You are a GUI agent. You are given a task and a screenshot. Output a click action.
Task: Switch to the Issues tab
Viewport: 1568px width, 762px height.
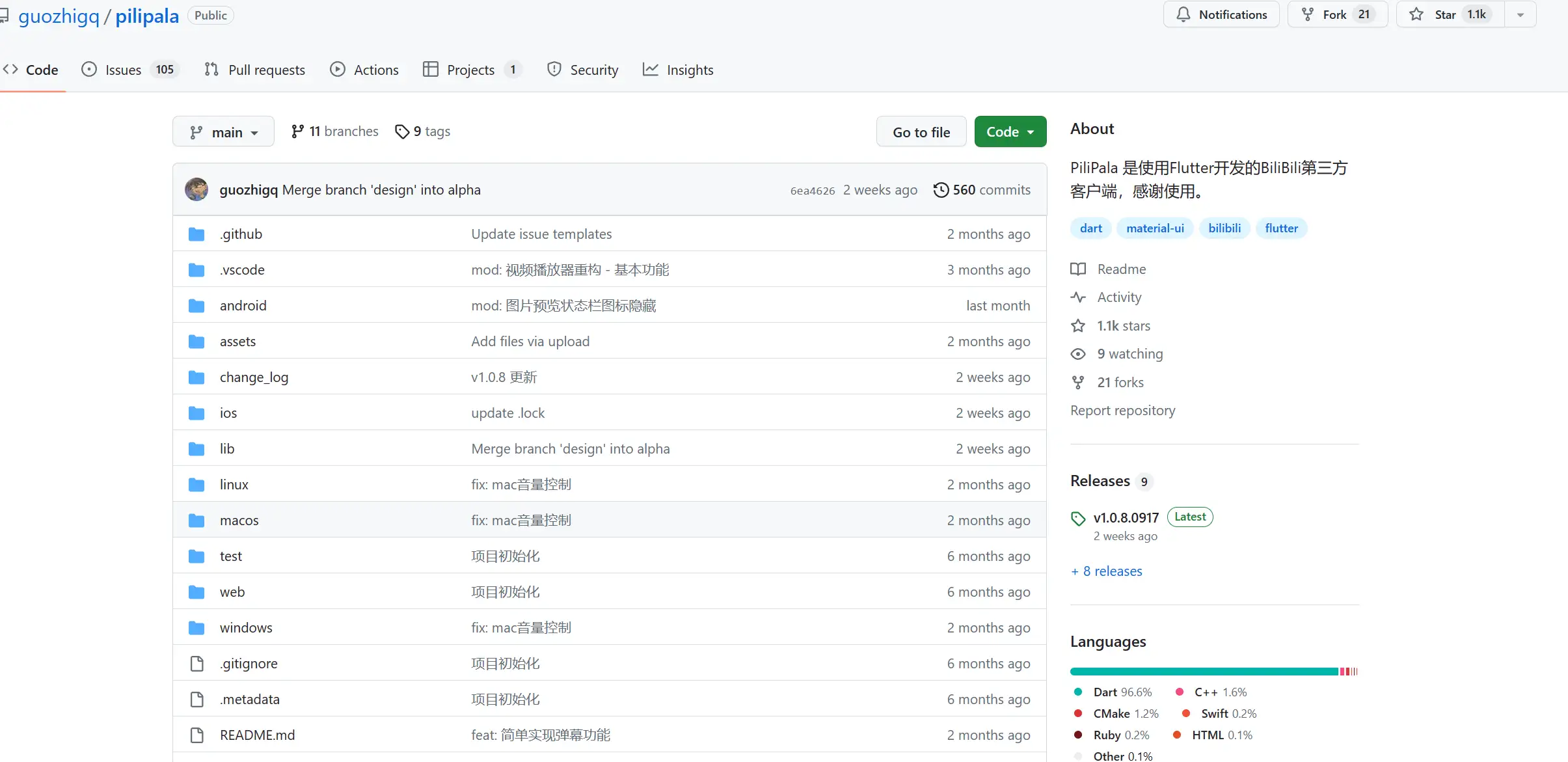click(123, 70)
